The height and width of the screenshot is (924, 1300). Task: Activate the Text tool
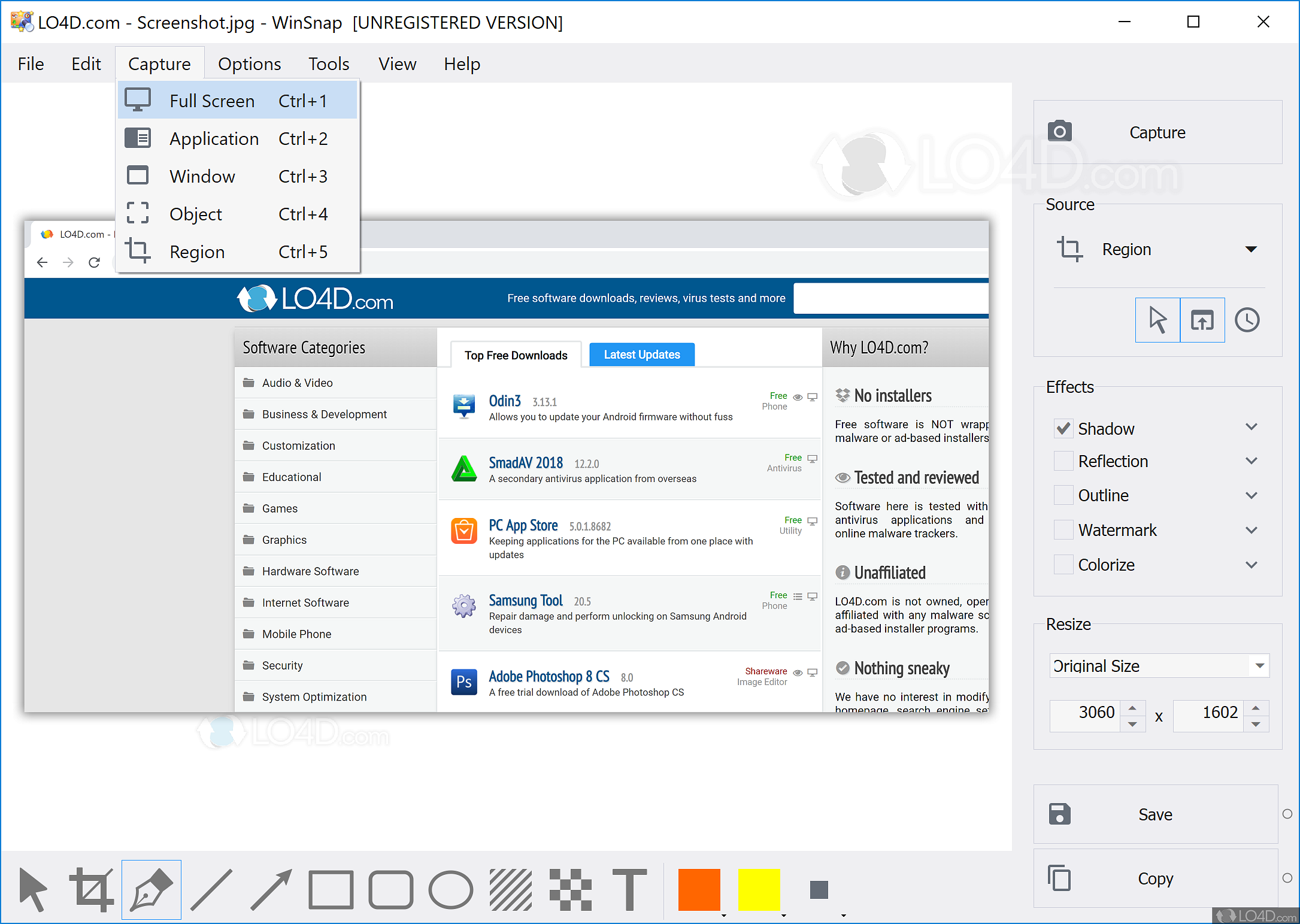tap(629, 889)
